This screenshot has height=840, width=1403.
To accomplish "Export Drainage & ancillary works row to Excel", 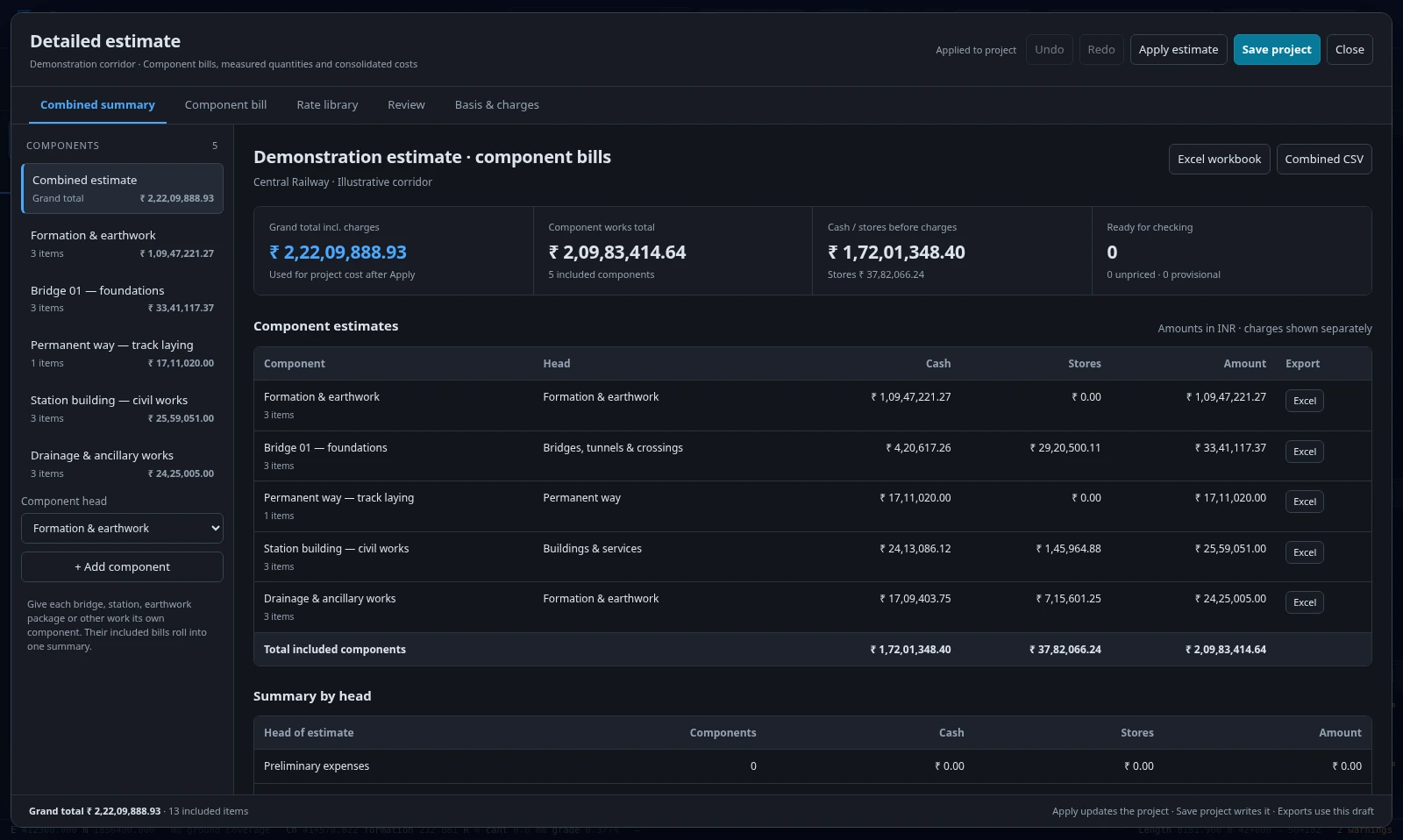I will click(x=1304, y=602).
